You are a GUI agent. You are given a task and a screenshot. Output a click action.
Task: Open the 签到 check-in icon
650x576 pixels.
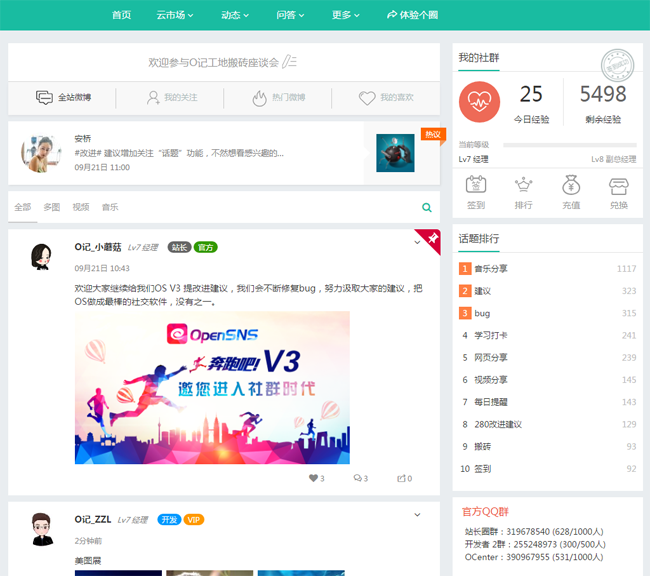[x=476, y=185]
